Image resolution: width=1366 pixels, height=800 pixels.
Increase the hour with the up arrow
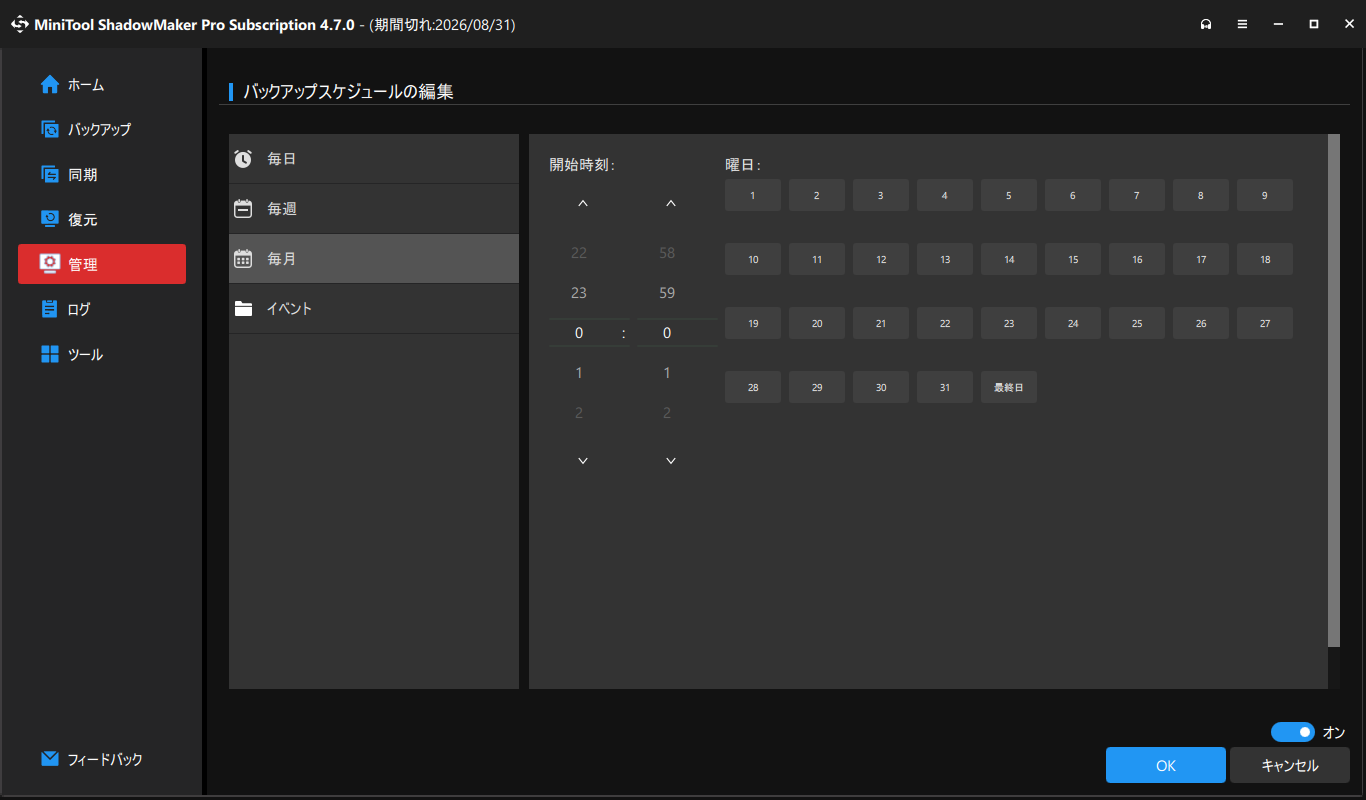583,203
